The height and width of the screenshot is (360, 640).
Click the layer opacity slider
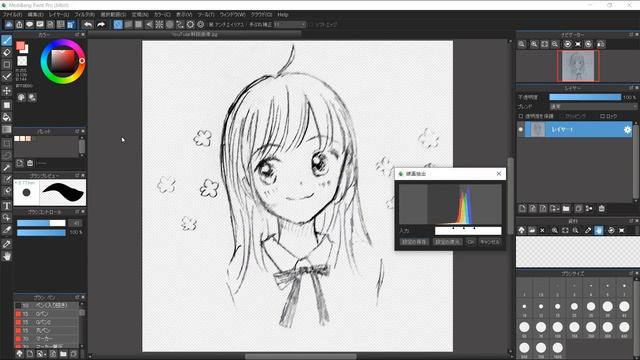point(585,97)
